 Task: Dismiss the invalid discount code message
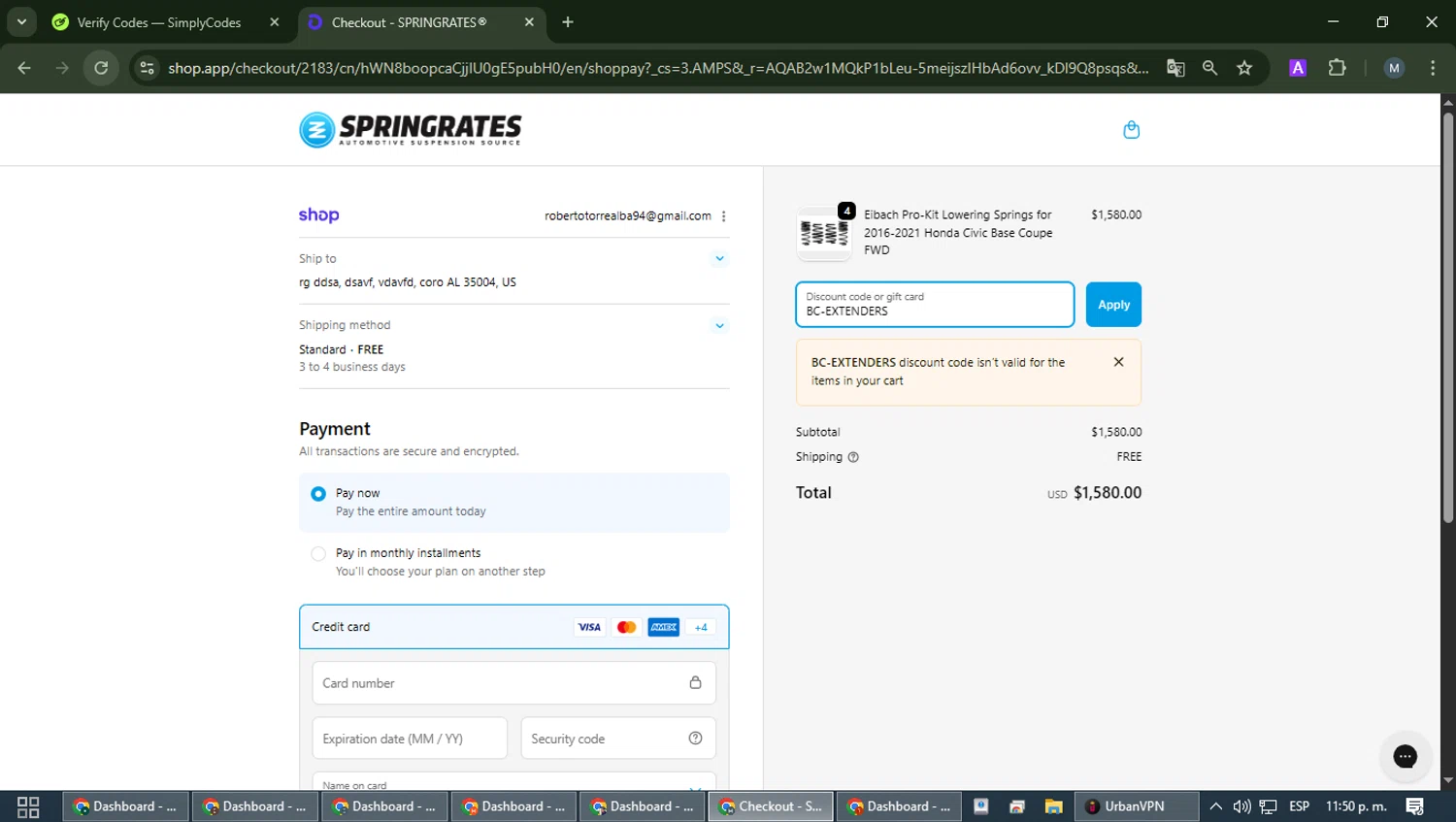(1118, 362)
